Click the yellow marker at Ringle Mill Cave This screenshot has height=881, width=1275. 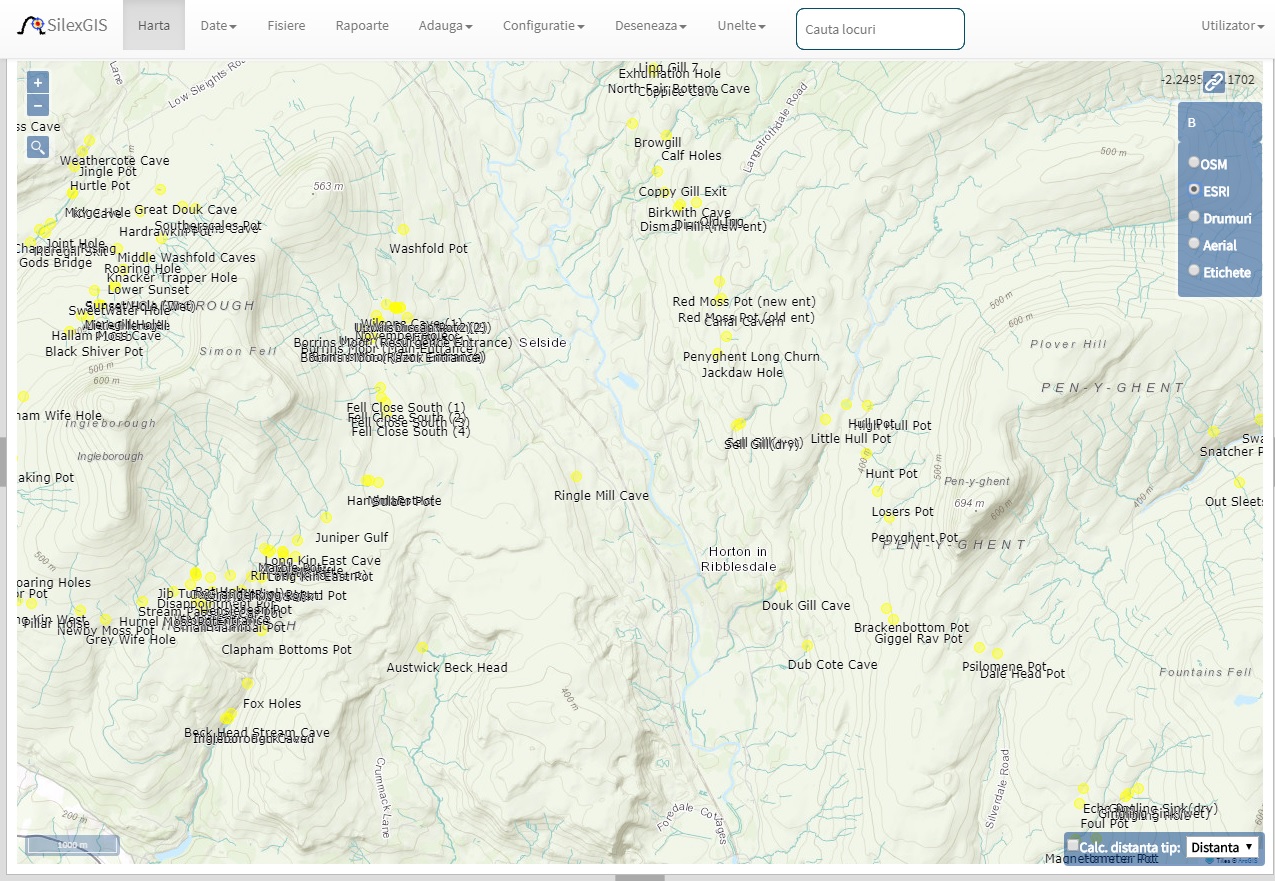point(576,477)
